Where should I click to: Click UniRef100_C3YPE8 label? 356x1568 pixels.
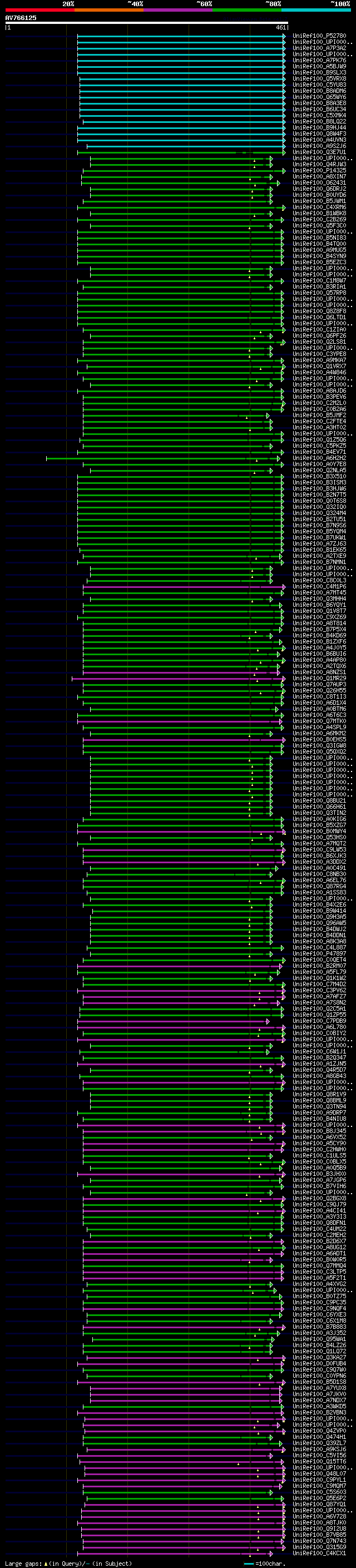click(x=319, y=354)
